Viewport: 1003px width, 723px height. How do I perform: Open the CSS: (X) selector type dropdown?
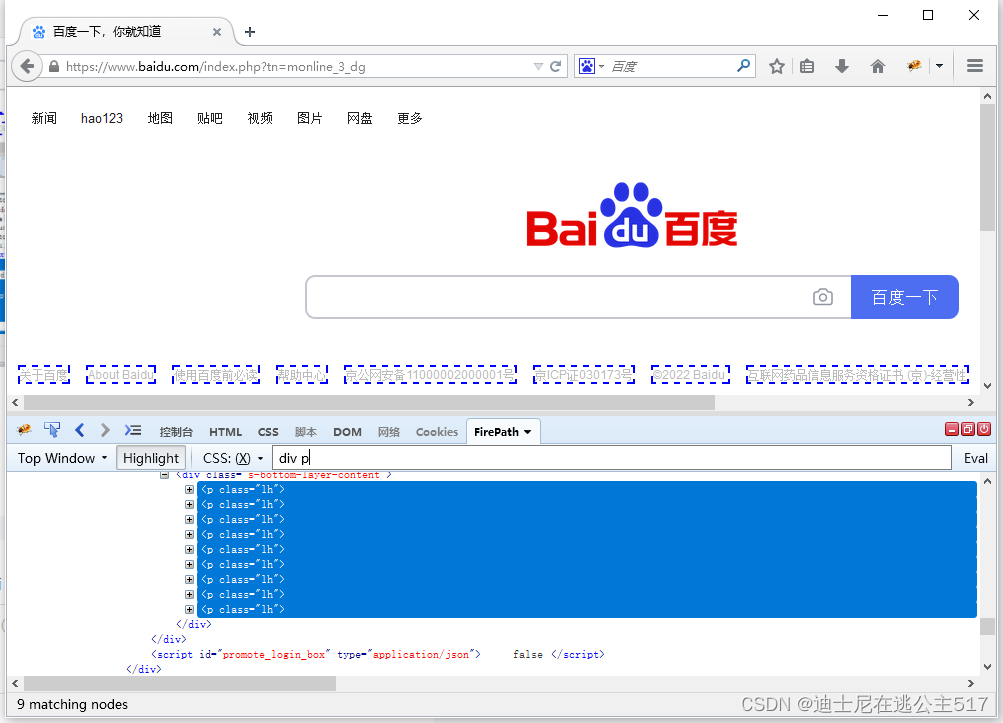(x=233, y=458)
